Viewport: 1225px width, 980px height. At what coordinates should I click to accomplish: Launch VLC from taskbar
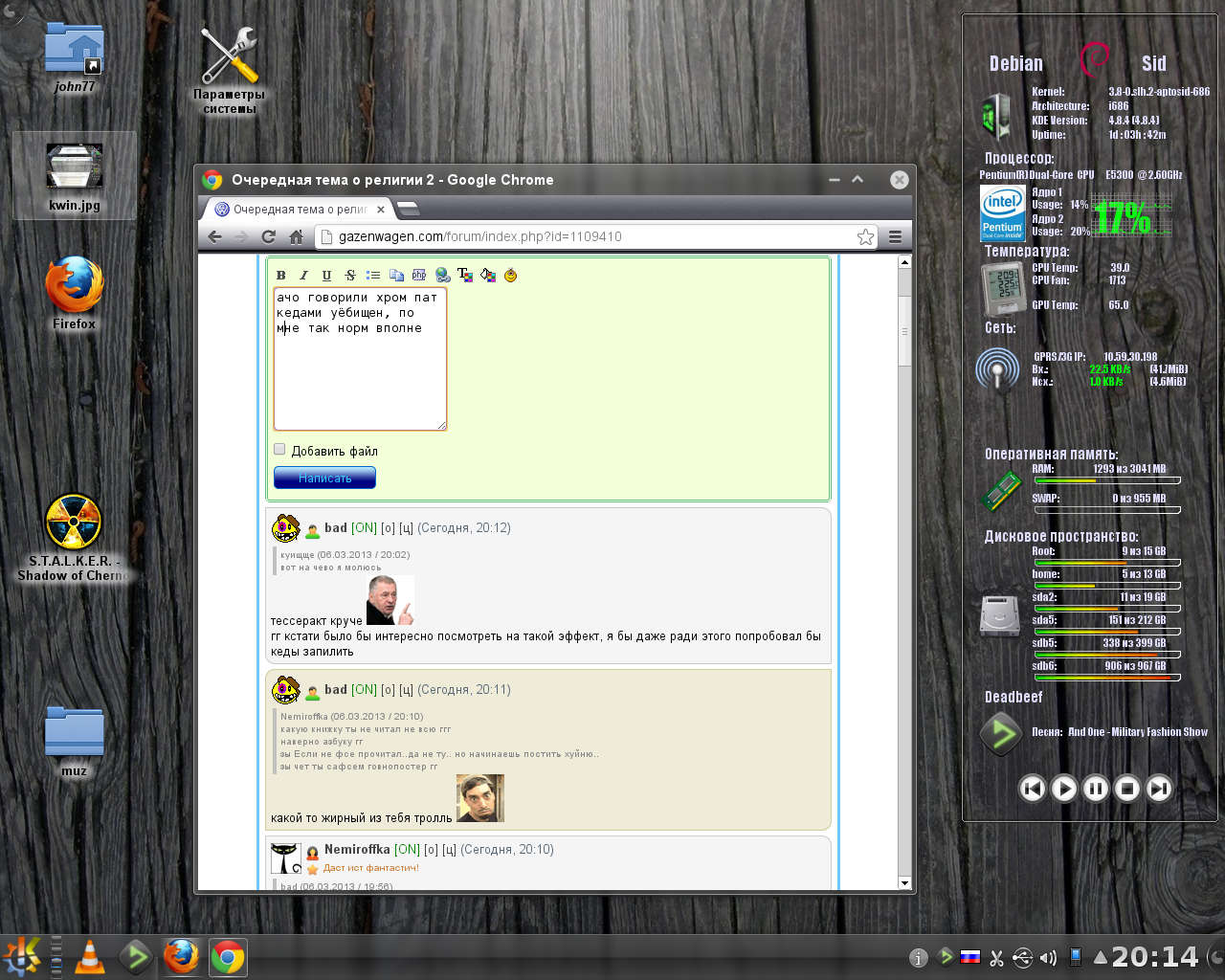click(x=90, y=956)
